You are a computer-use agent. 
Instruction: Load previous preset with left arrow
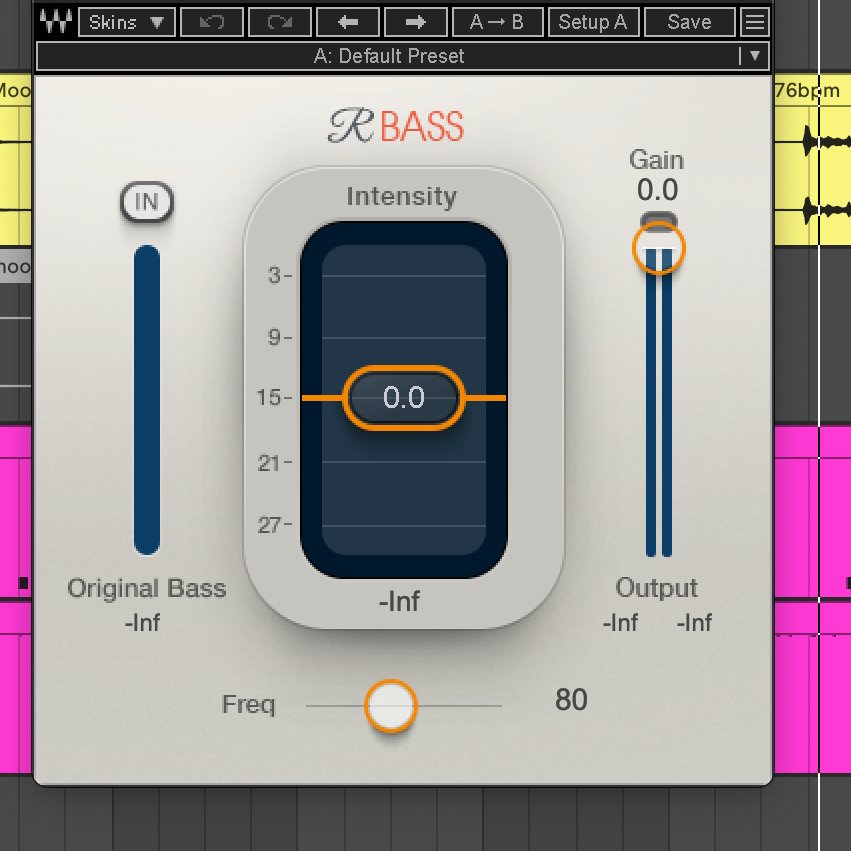point(348,22)
